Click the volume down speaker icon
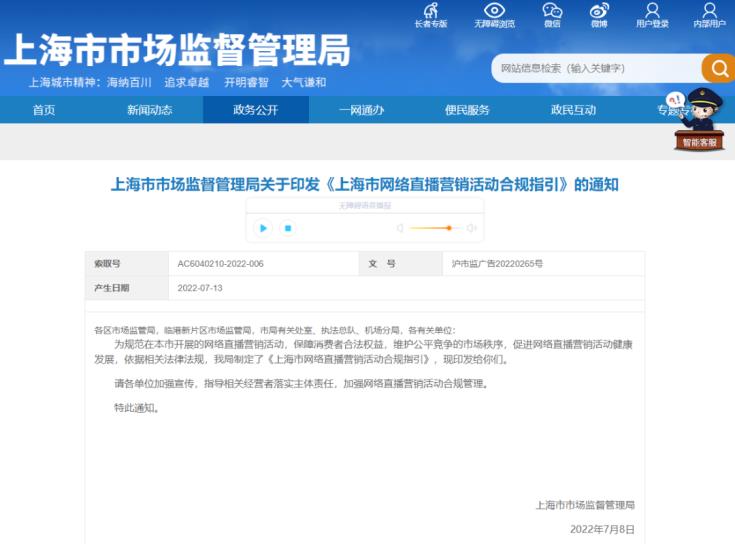 [x=400, y=228]
